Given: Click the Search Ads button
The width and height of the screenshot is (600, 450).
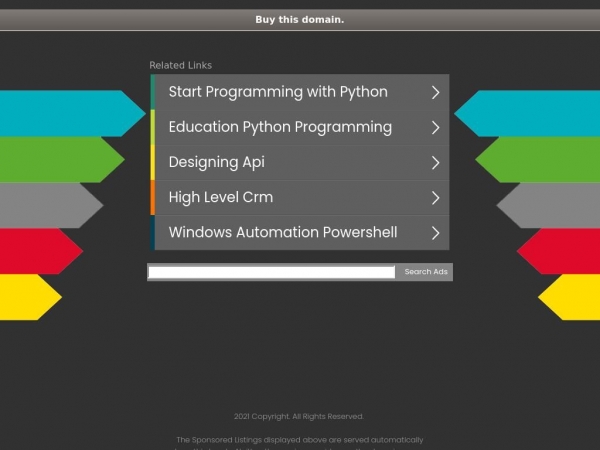Looking at the screenshot, I should pyautogui.click(x=426, y=272).
